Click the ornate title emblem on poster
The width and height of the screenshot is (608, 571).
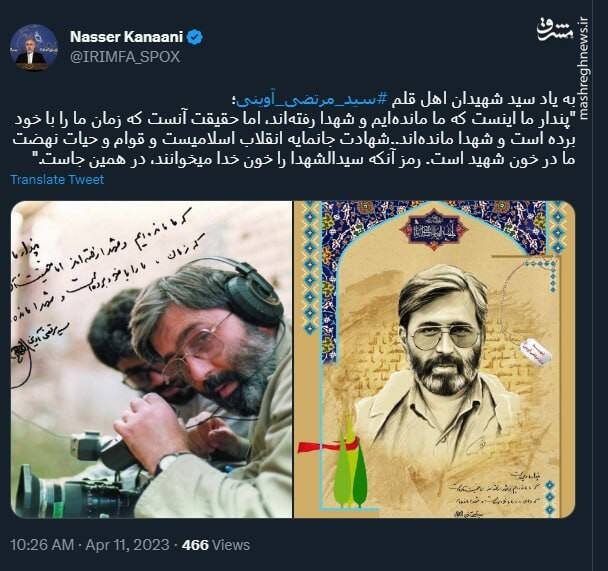pos(434,229)
